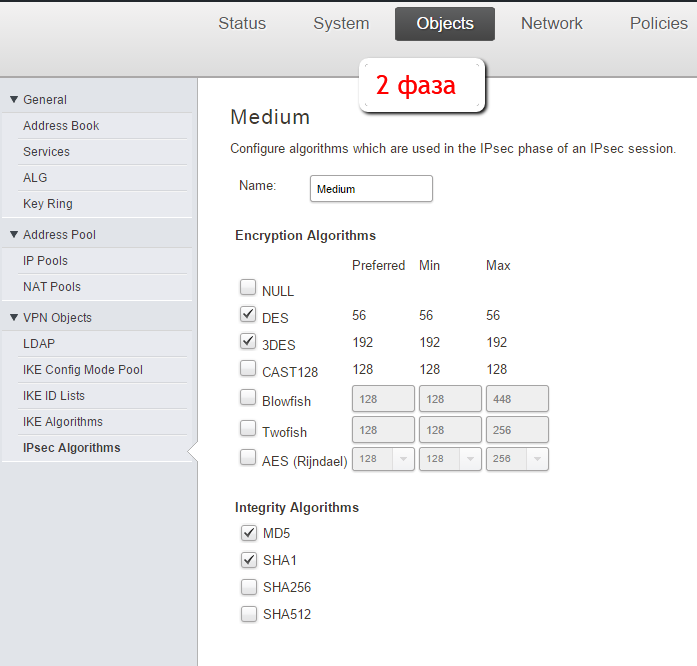Viewport: 697px width, 666px height.
Task: Click the Name input field
Action: pyautogui.click(x=371, y=189)
